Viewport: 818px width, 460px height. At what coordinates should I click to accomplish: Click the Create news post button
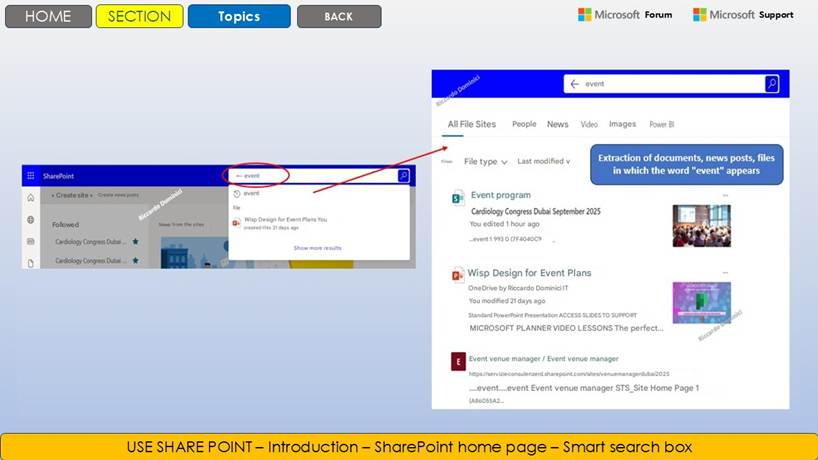[118, 195]
